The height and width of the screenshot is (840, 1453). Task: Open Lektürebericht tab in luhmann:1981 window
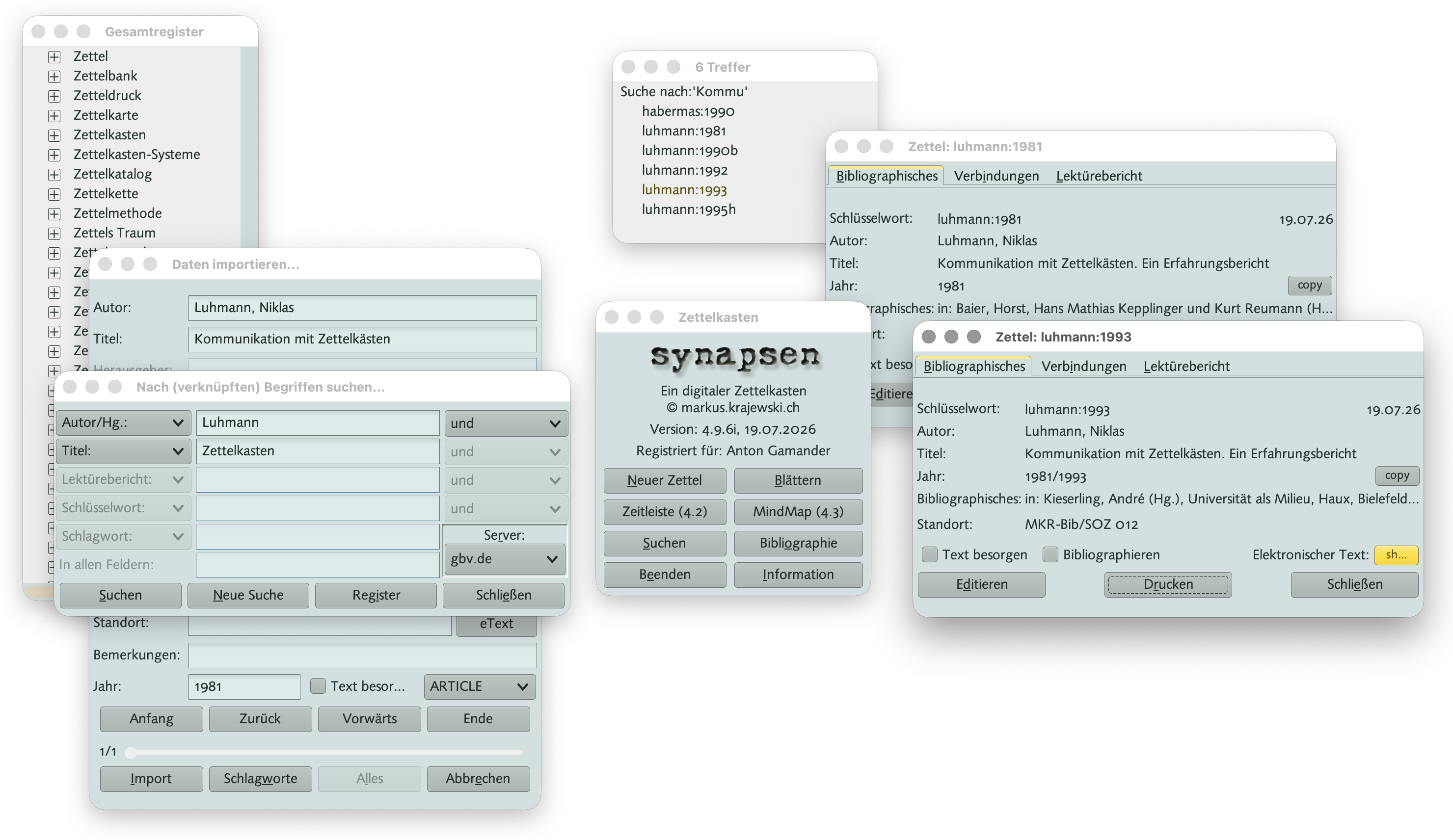coord(1099,176)
